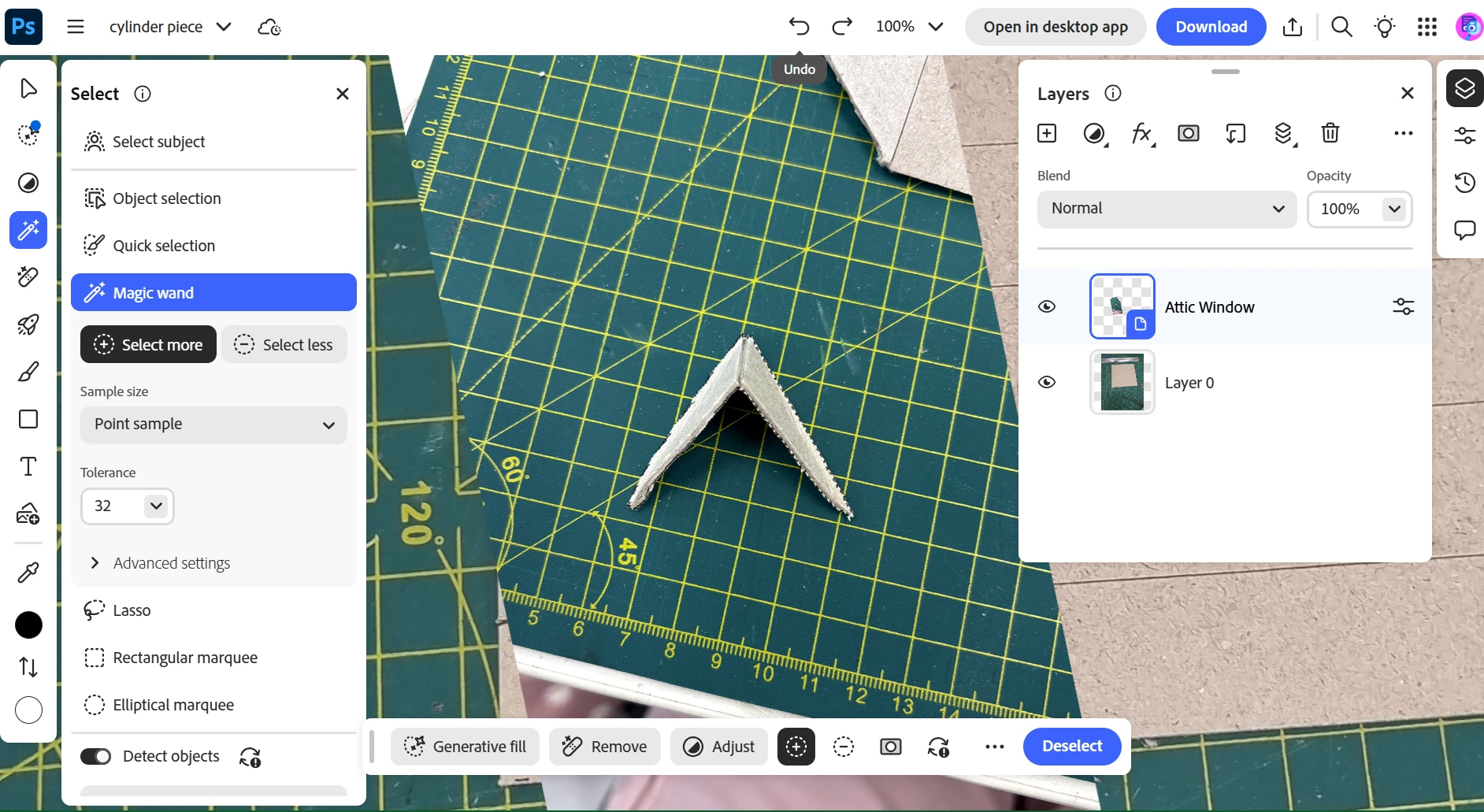Select the Type tool
The image size is (1484, 812).
28,466
